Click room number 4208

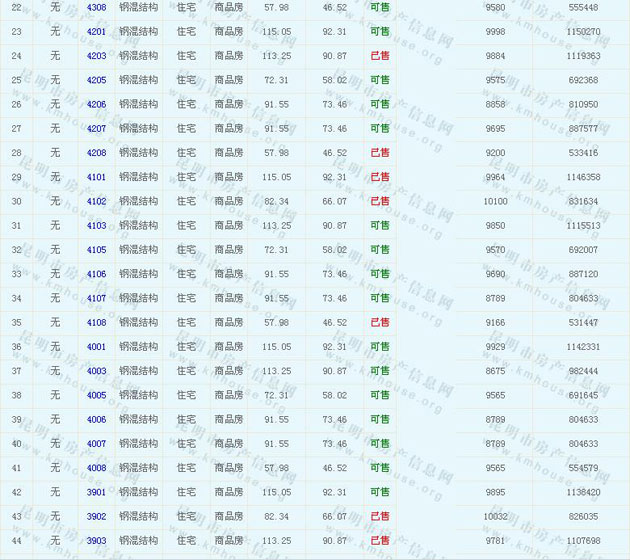(96, 153)
